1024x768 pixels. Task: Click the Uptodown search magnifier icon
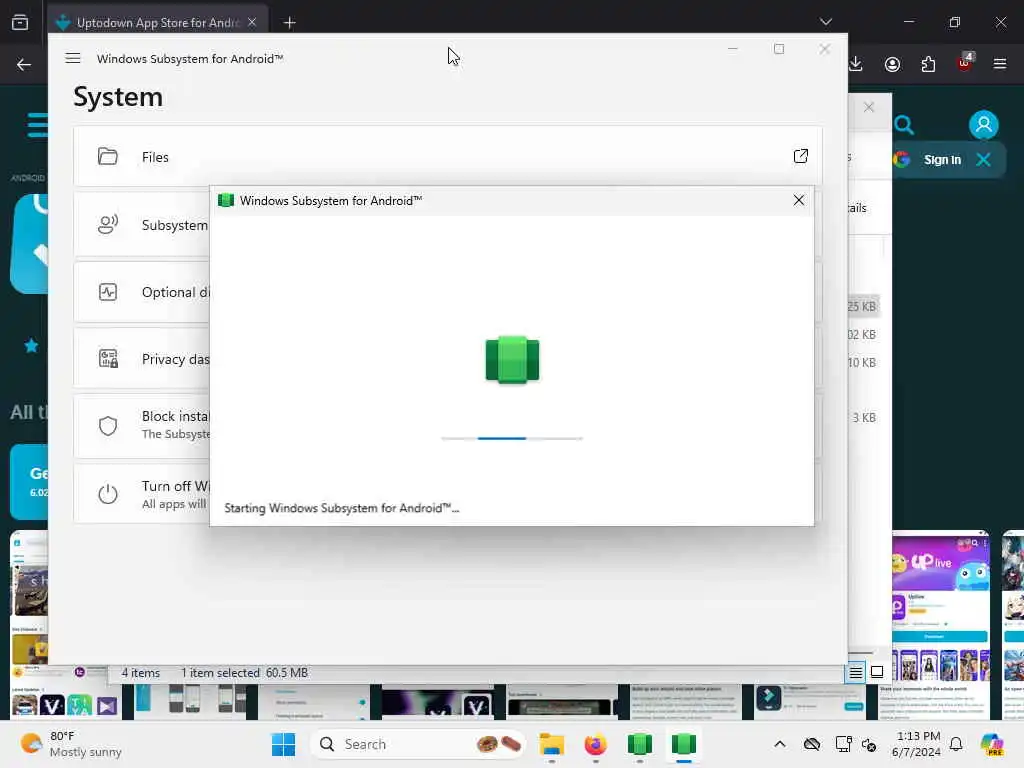tap(904, 124)
